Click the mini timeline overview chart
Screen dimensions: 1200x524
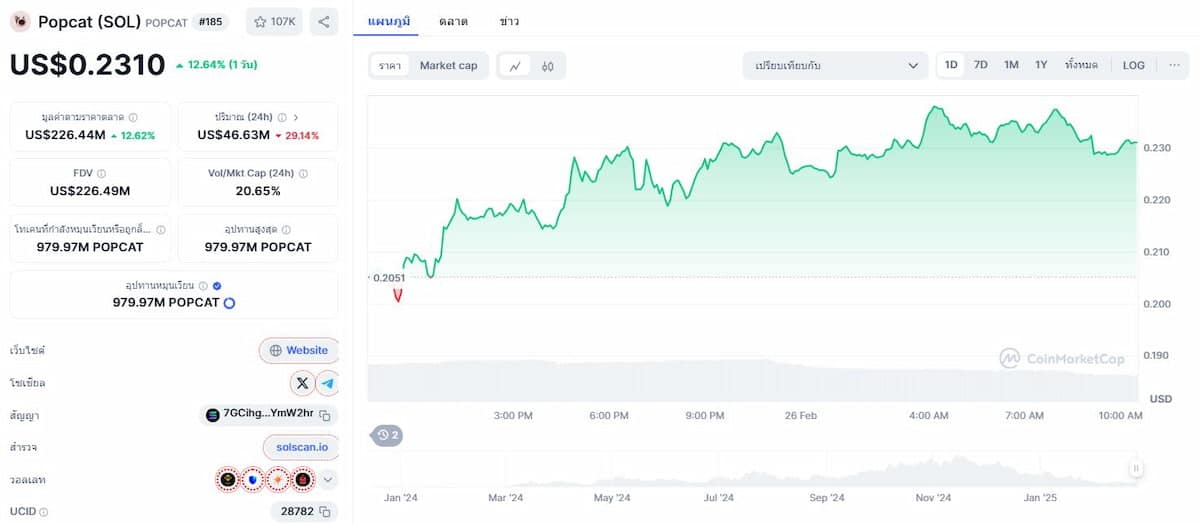(x=752, y=468)
